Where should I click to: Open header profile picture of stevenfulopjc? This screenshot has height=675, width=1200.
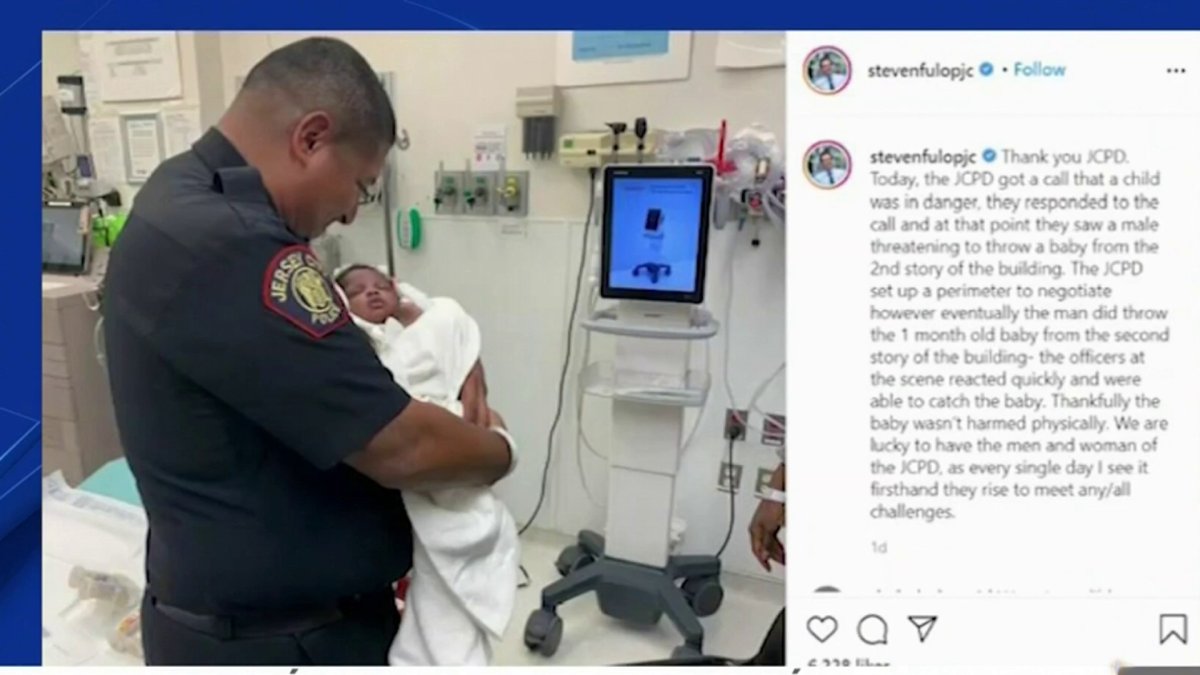[827, 70]
